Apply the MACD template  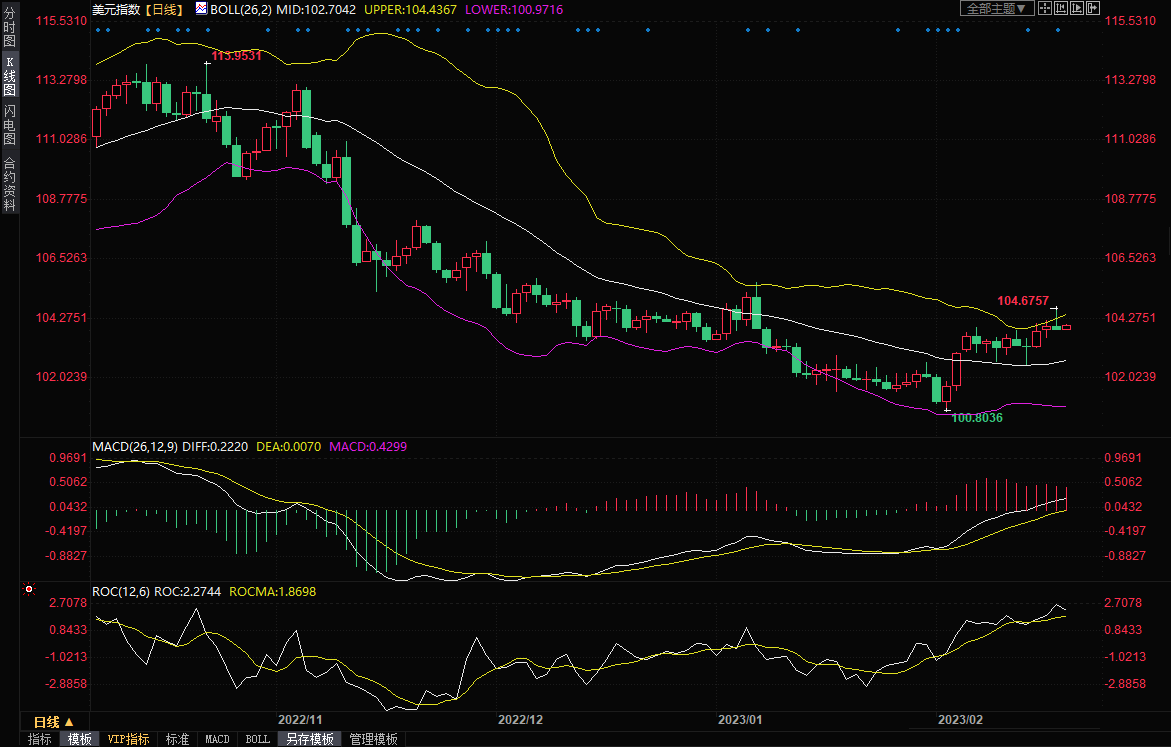tap(217, 739)
